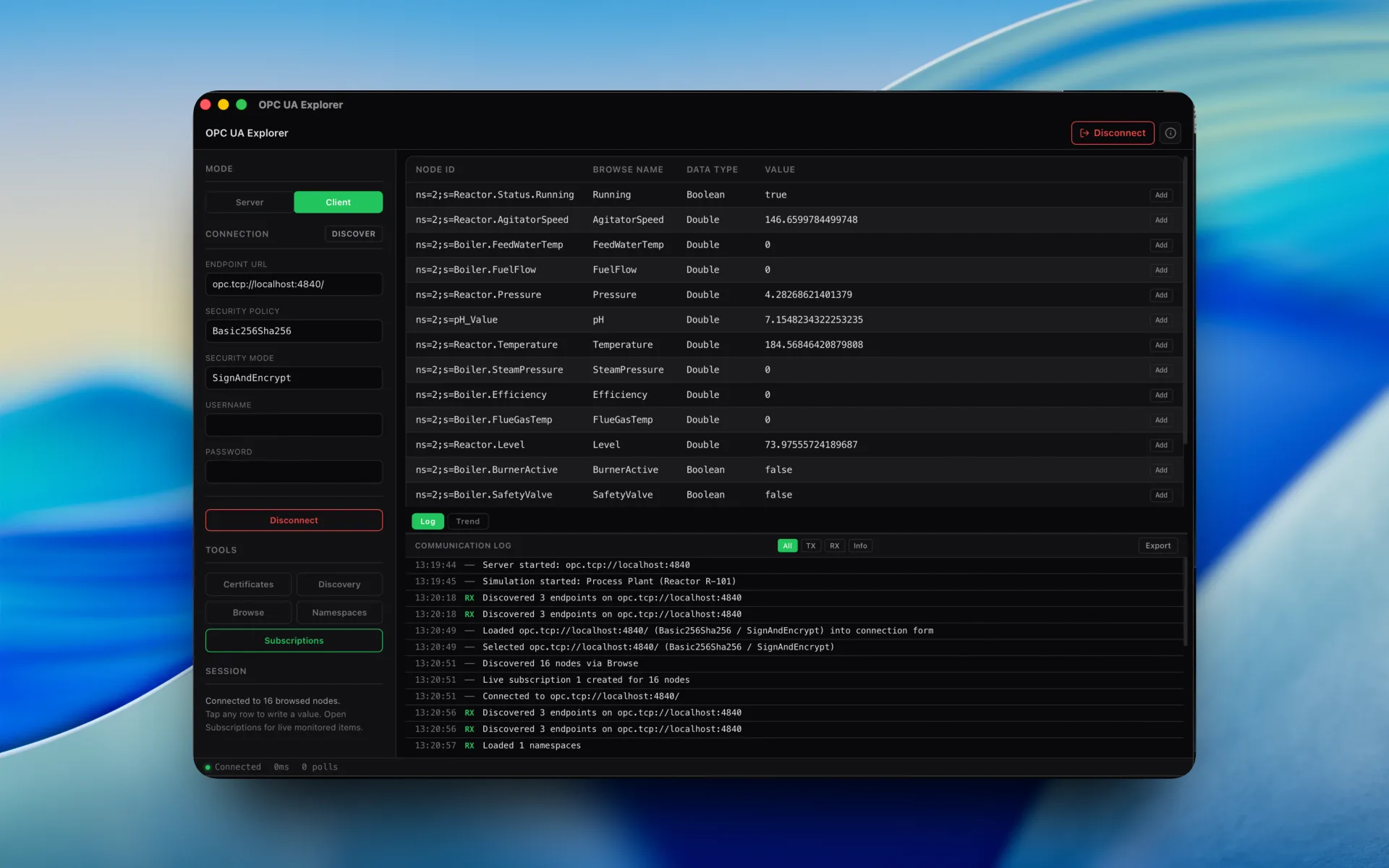
Task: Export the communication log
Action: point(1157,546)
